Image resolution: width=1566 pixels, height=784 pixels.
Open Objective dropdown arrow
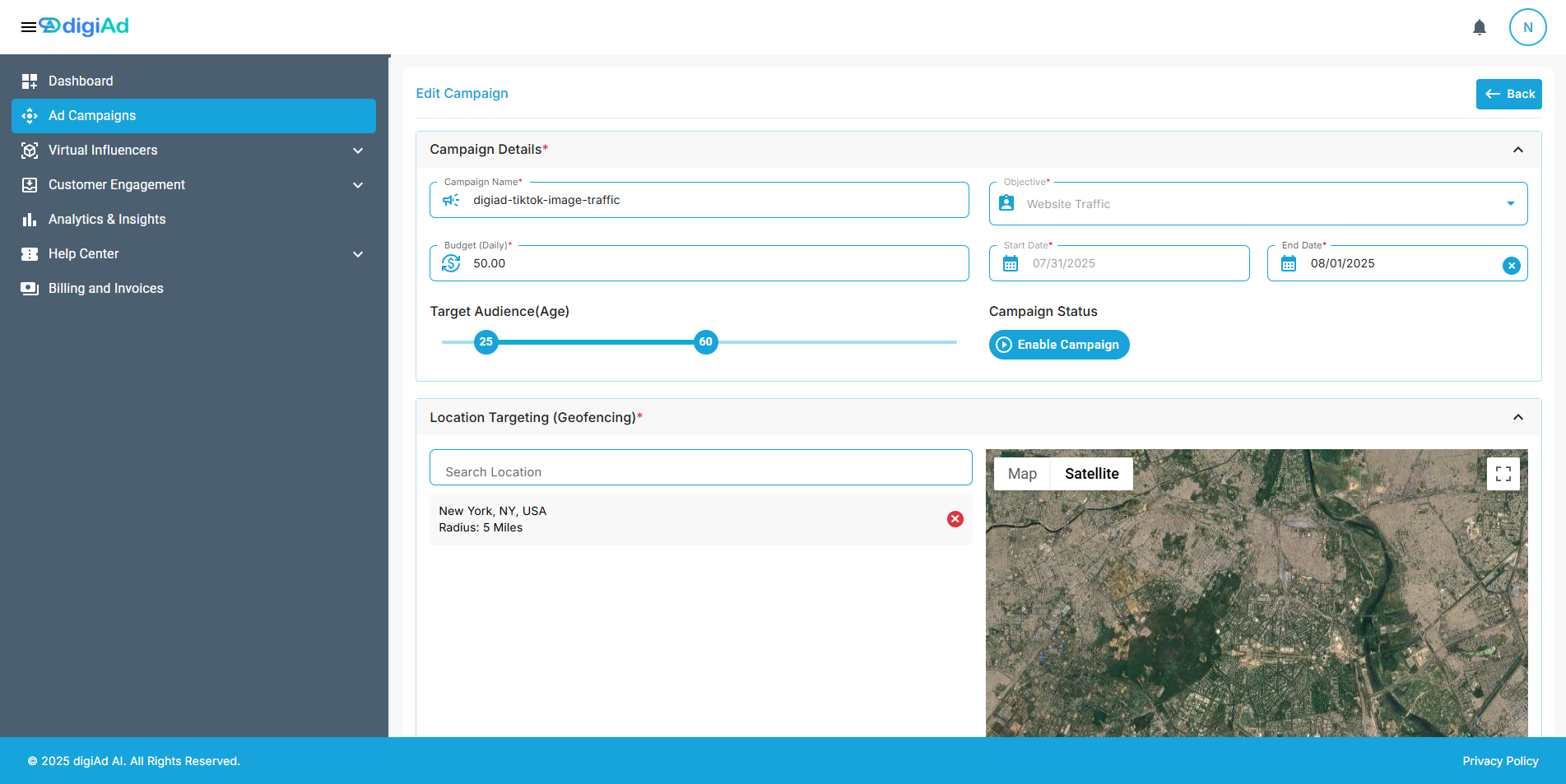coord(1511,204)
